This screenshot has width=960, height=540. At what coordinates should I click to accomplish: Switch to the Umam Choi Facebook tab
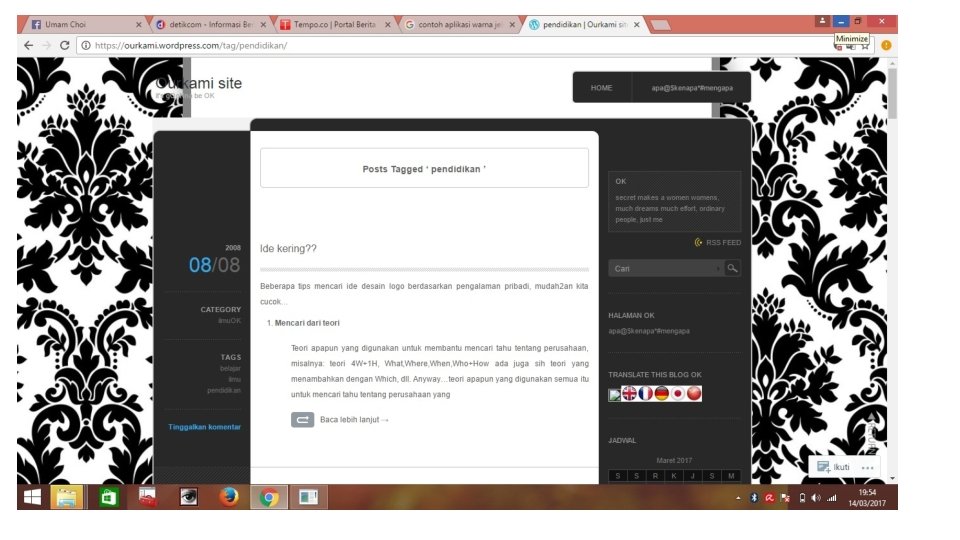pyautogui.click(x=85, y=24)
